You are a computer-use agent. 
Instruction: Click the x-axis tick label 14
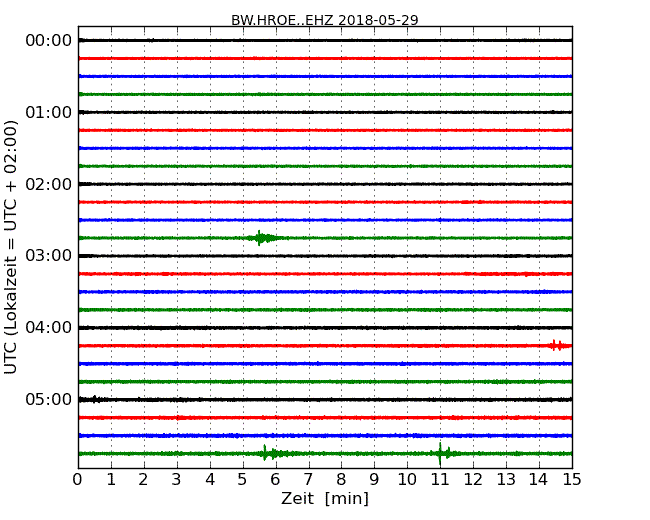539,480
